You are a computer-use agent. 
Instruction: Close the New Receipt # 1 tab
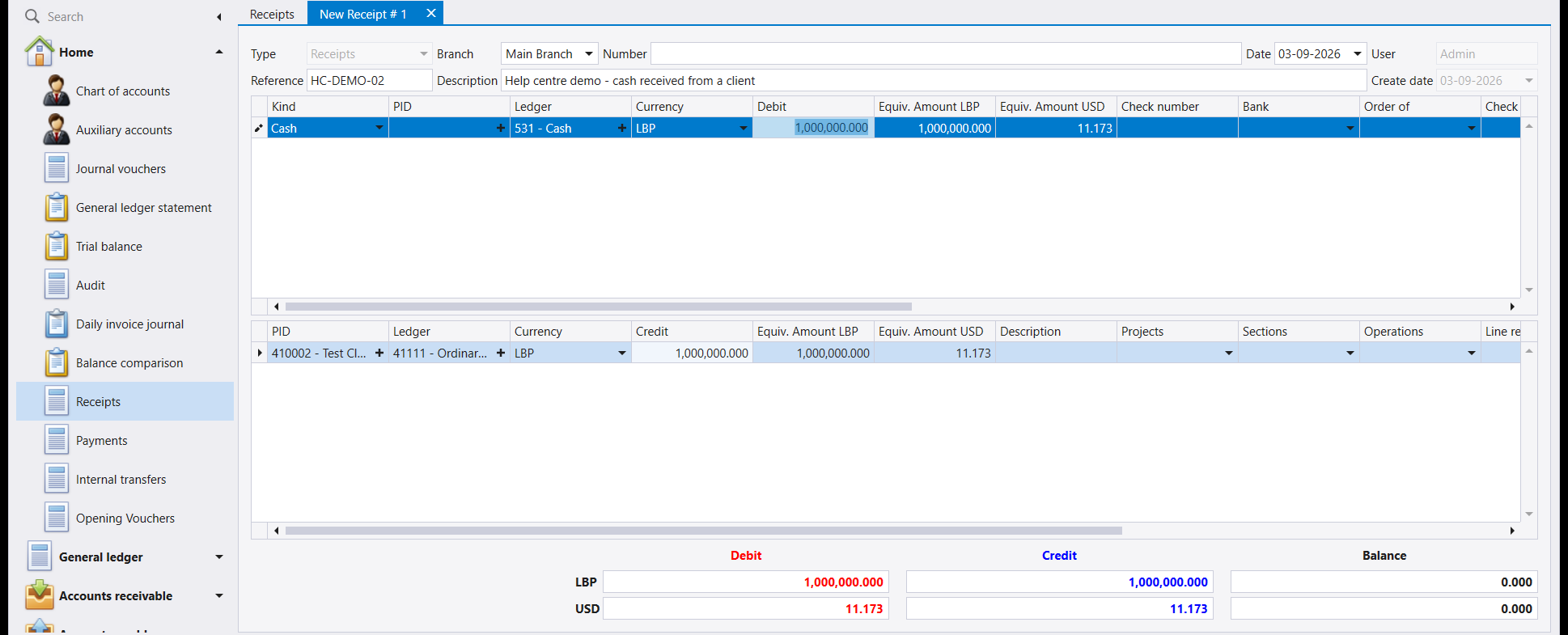coord(431,13)
